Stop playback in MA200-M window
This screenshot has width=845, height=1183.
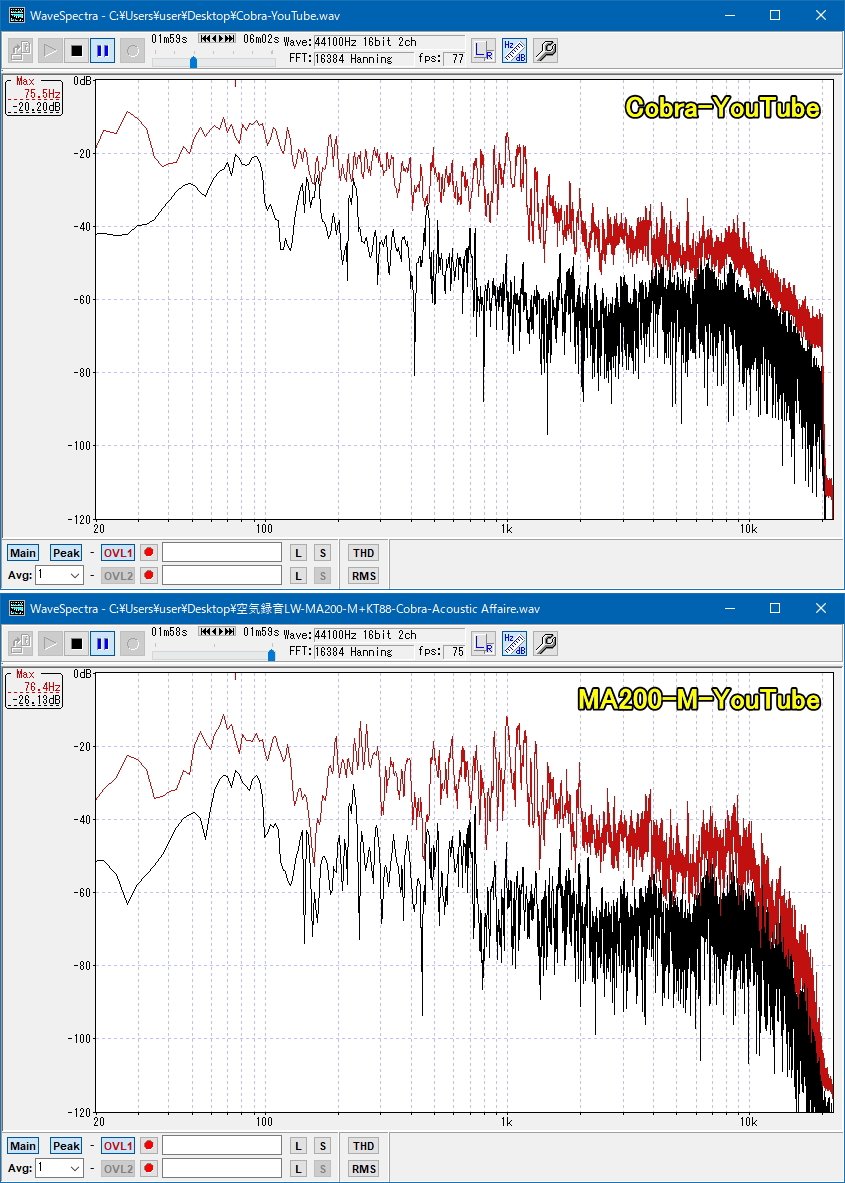(76, 644)
